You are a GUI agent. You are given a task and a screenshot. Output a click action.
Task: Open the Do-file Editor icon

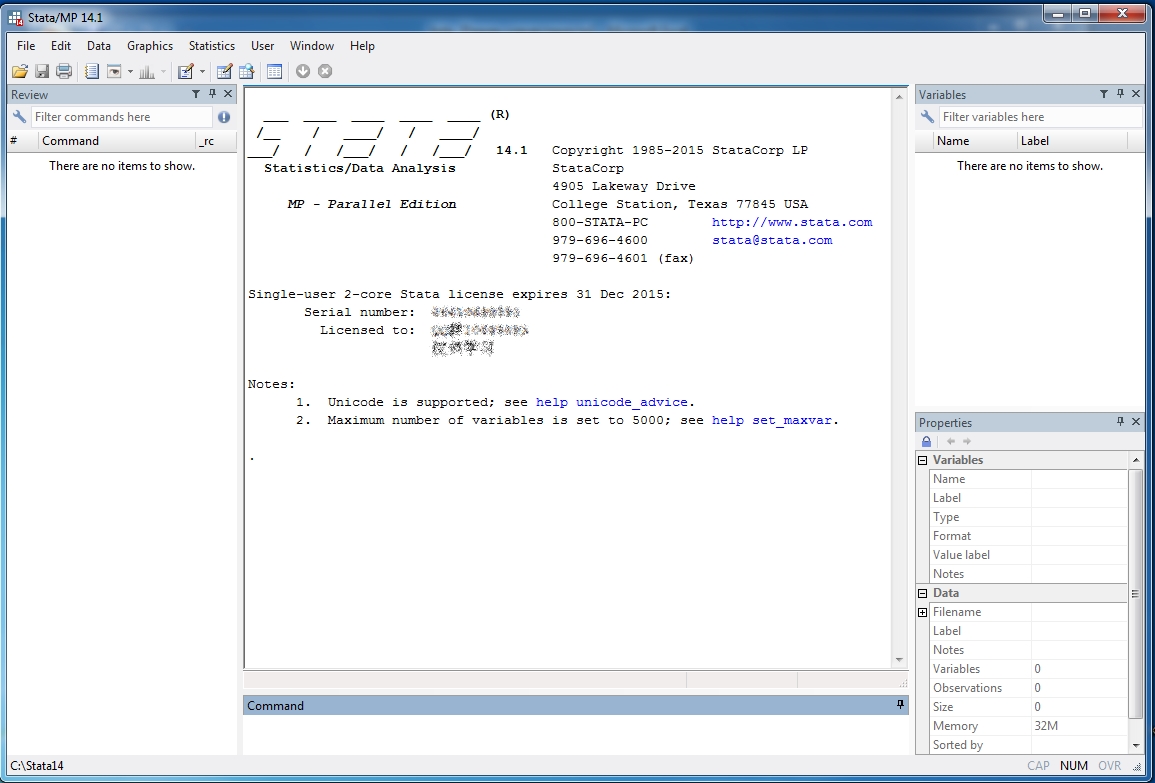(x=186, y=71)
